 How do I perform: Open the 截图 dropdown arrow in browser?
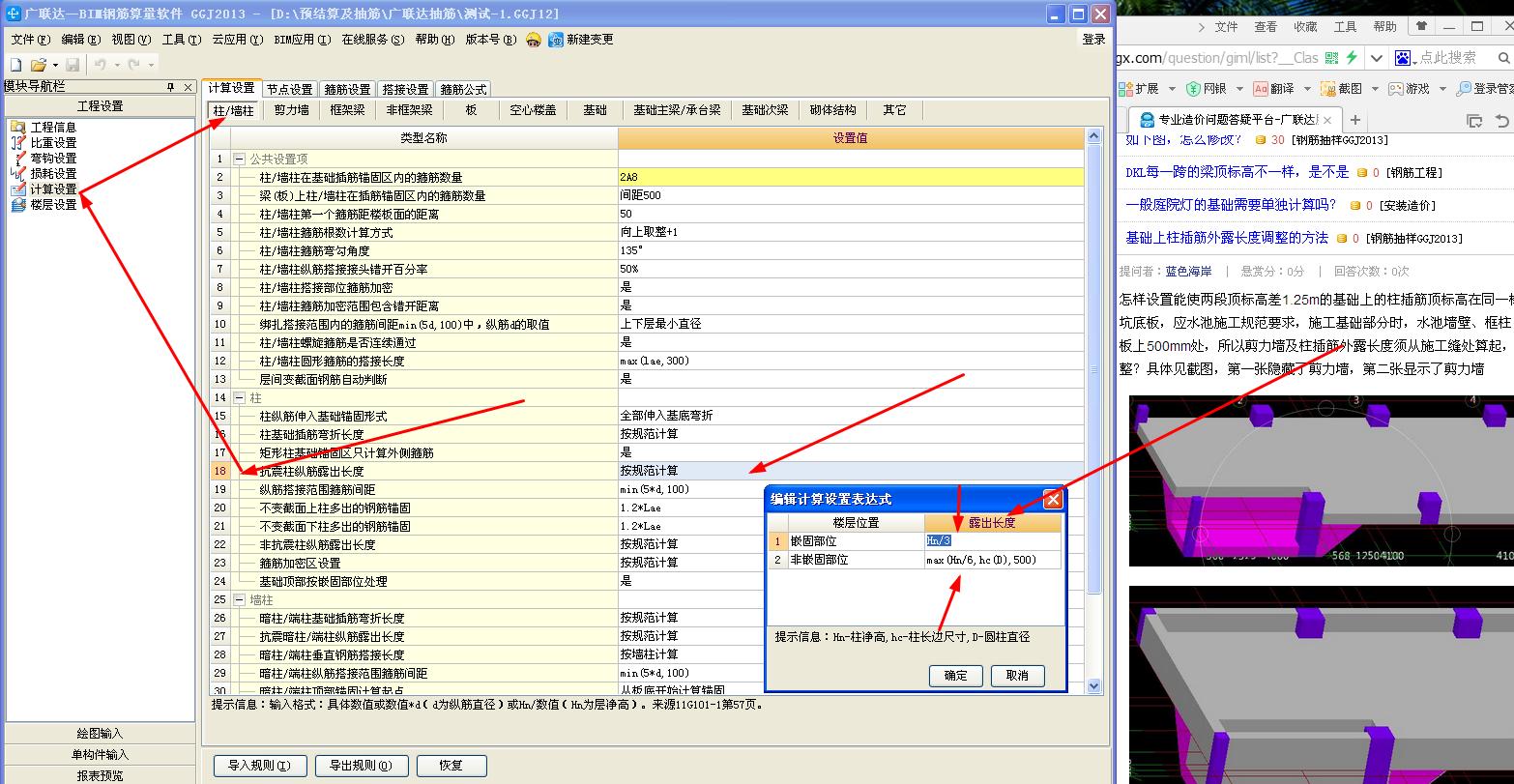click(x=1374, y=89)
